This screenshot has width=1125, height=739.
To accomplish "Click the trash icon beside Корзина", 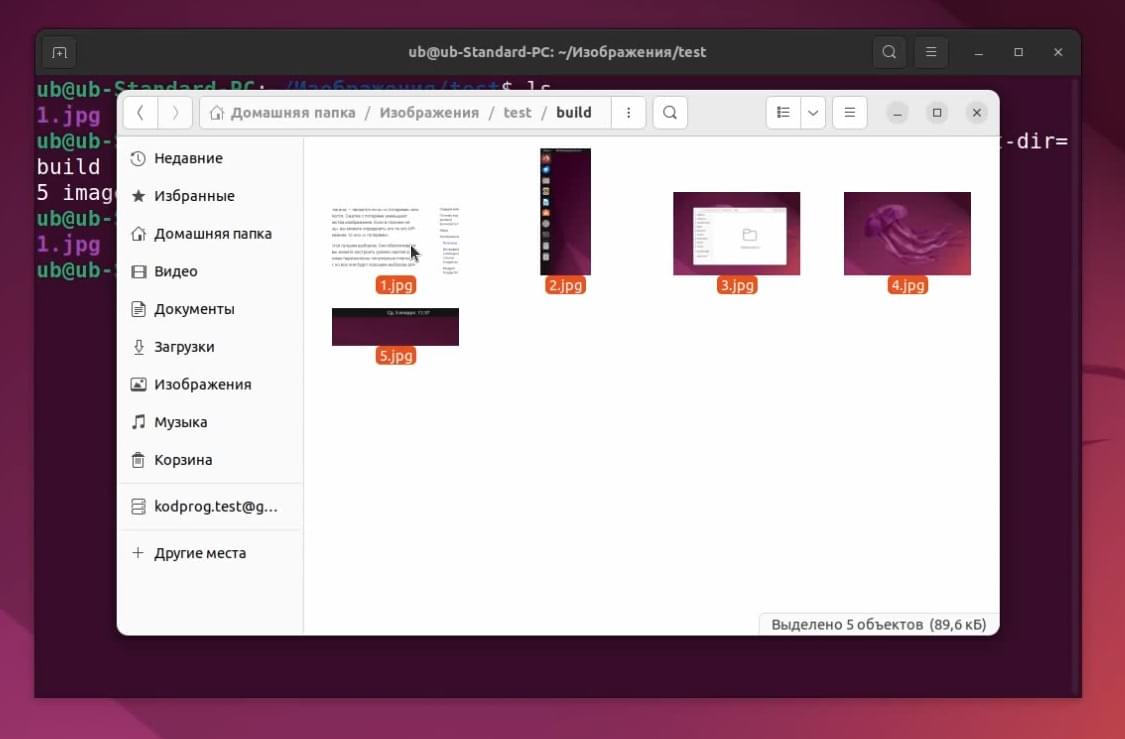I will 138,460.
